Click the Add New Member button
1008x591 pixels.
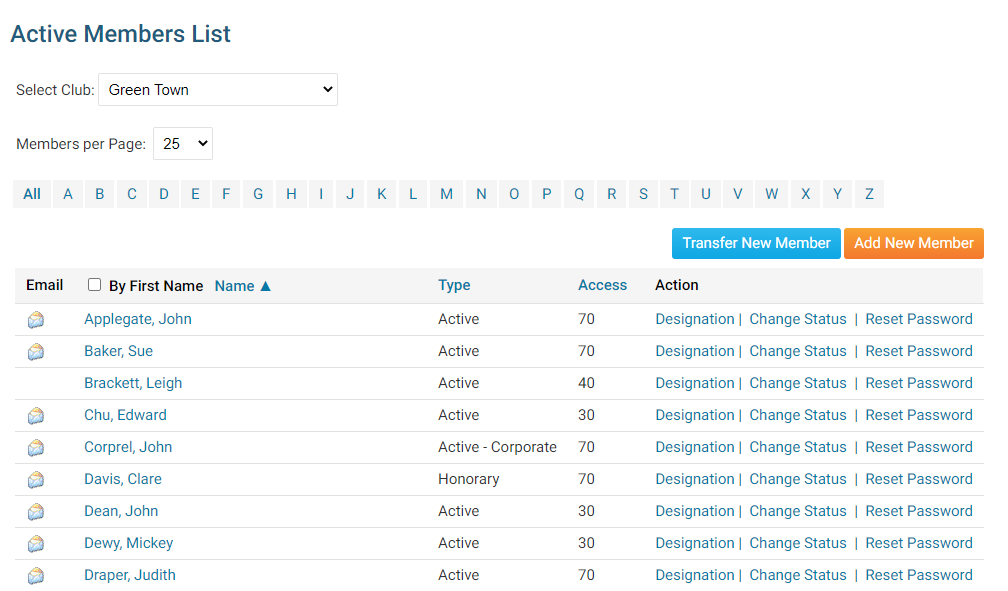(x=913, y=243)
